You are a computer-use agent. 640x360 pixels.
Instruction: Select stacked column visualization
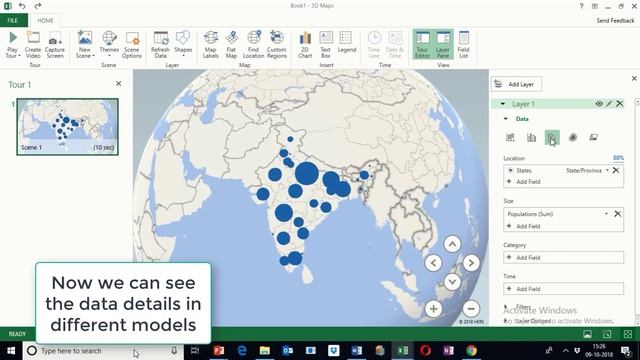pyautogui.click(x=510, y=138)
